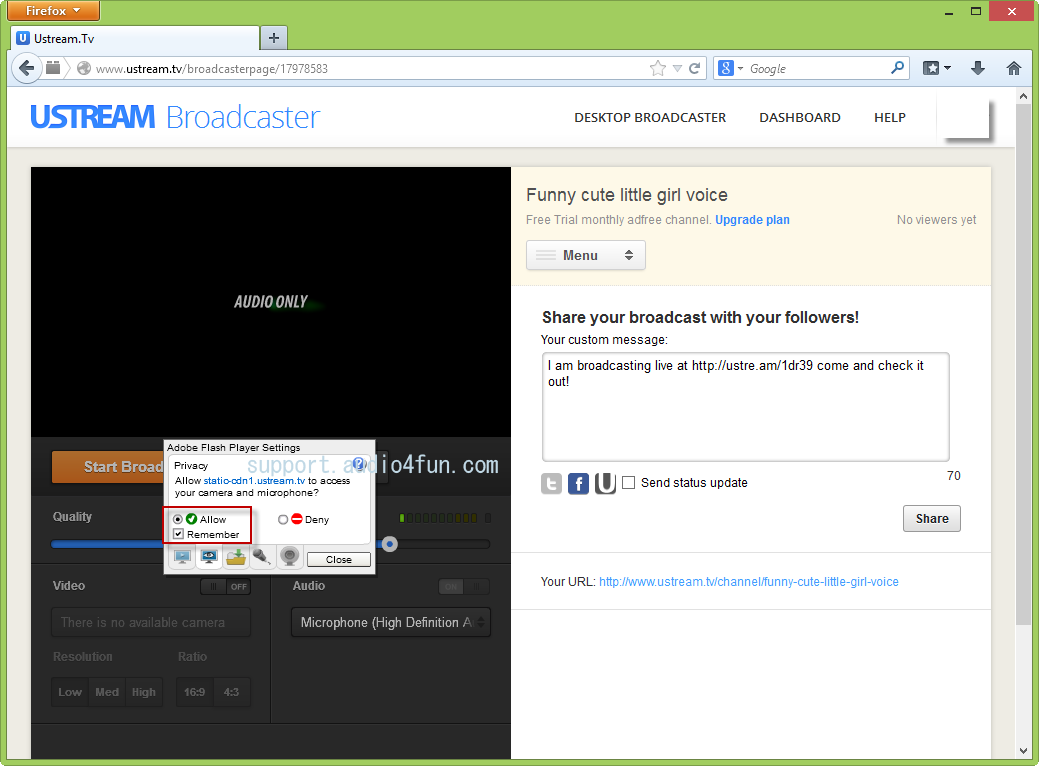1039x766 pixels.
Task: Open the bookmarks toolbar menu button
Action: tap(937, 68)
